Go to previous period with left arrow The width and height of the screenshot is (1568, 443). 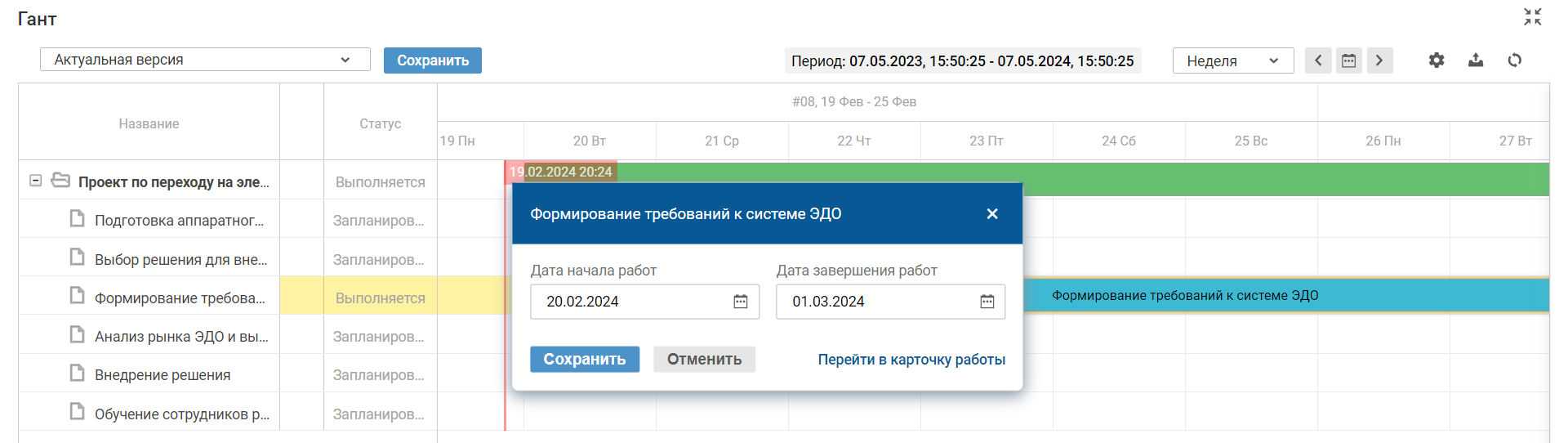point(1318,60)
